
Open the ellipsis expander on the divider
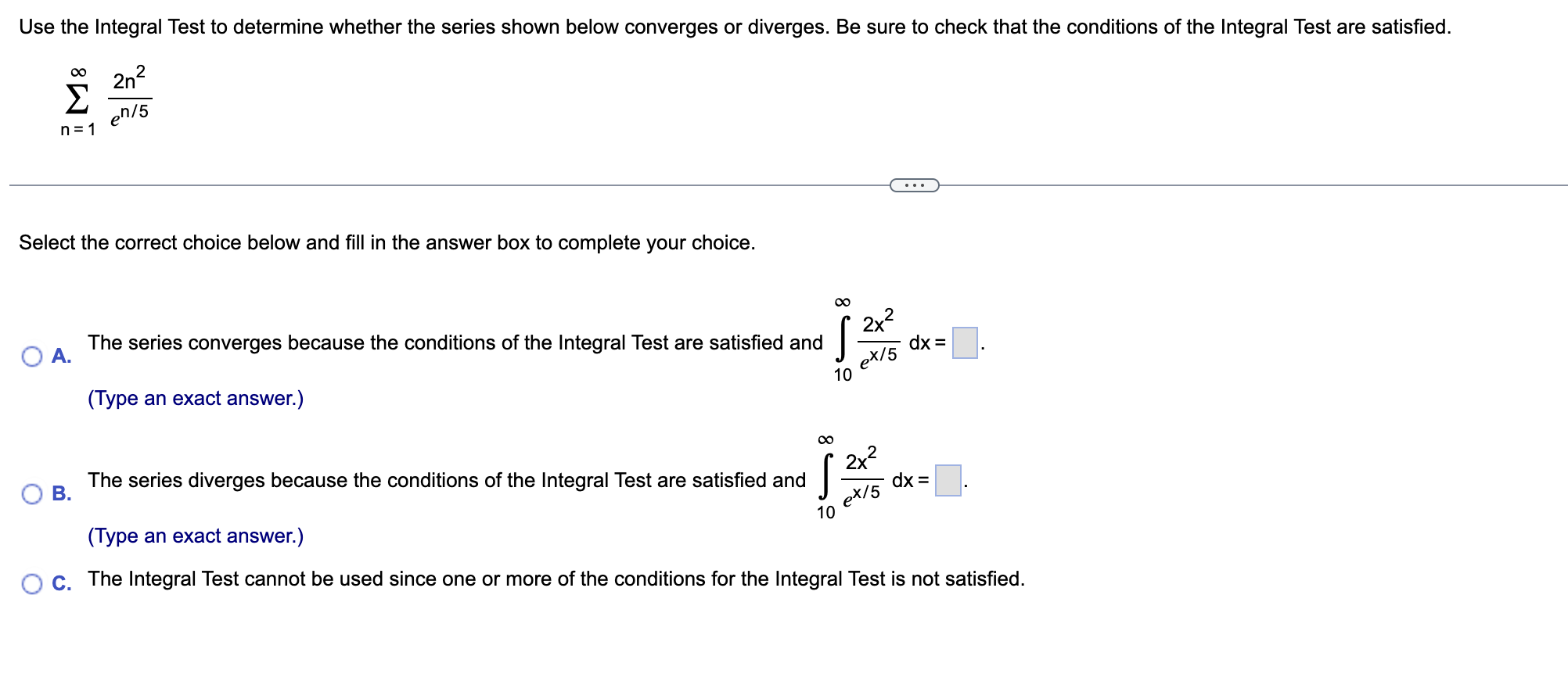click(x=914, y=185)
